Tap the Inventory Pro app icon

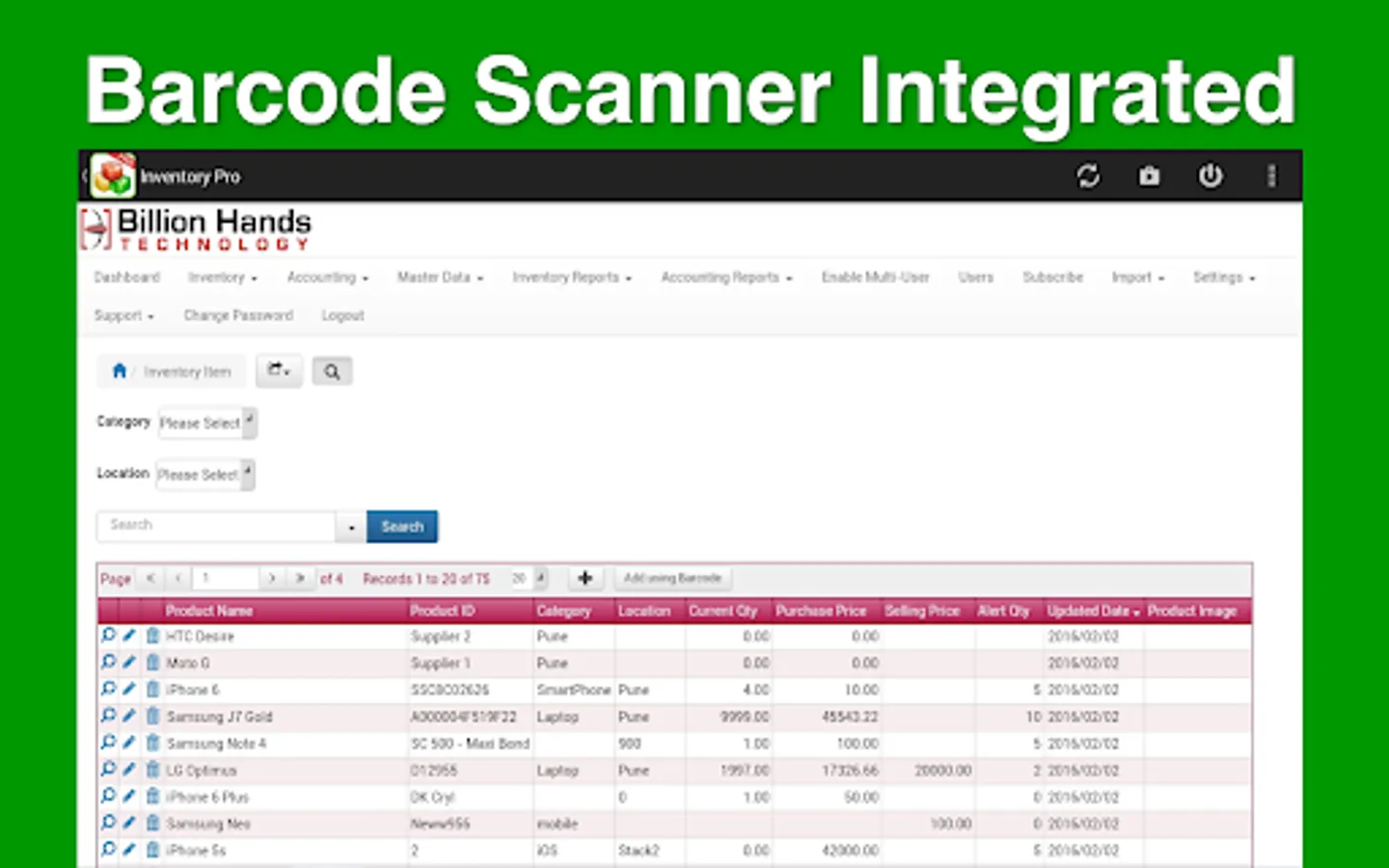(113, 176)
